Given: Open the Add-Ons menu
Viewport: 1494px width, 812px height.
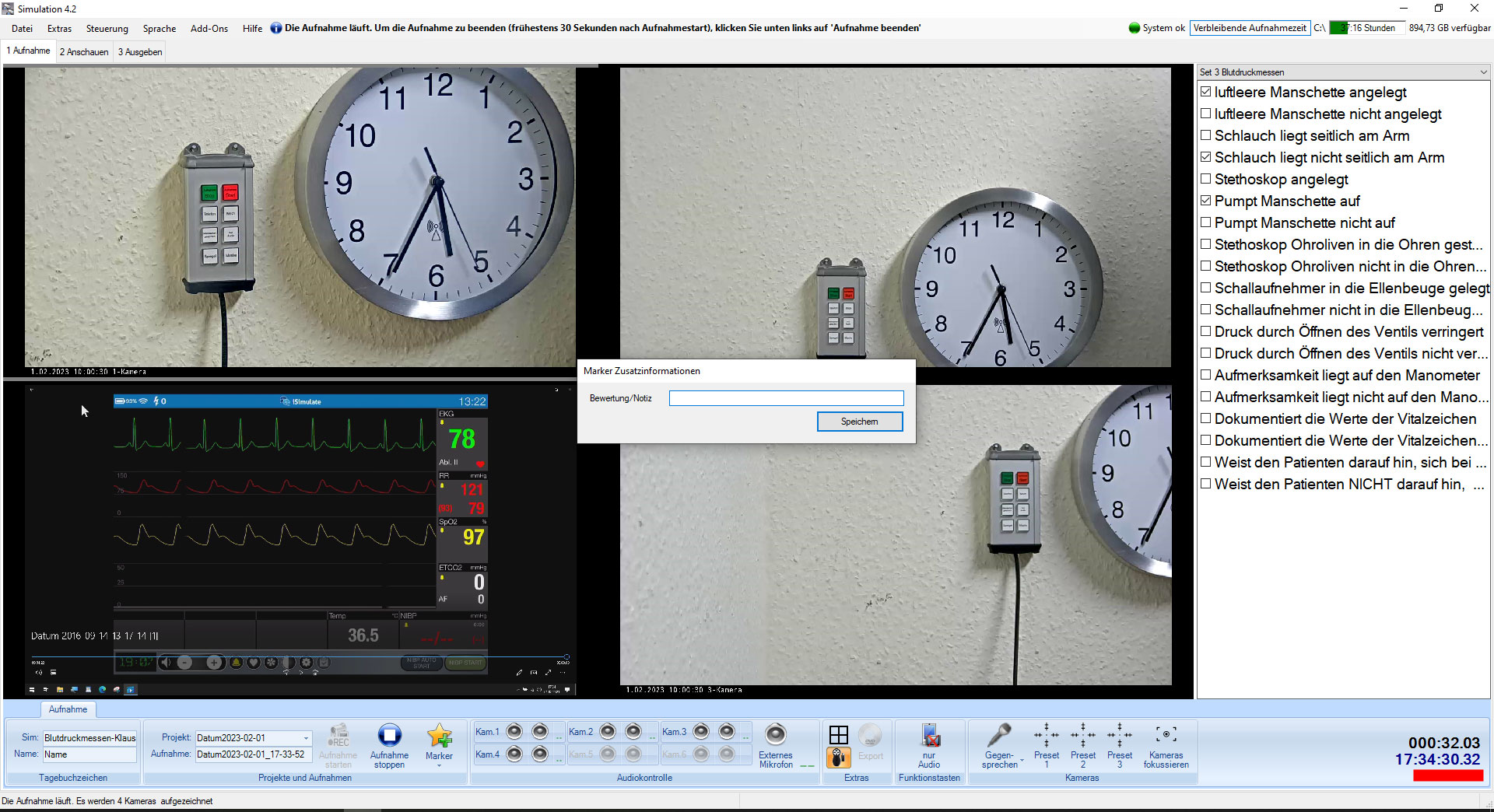Looking at the screenshot, I should (209, 29).
